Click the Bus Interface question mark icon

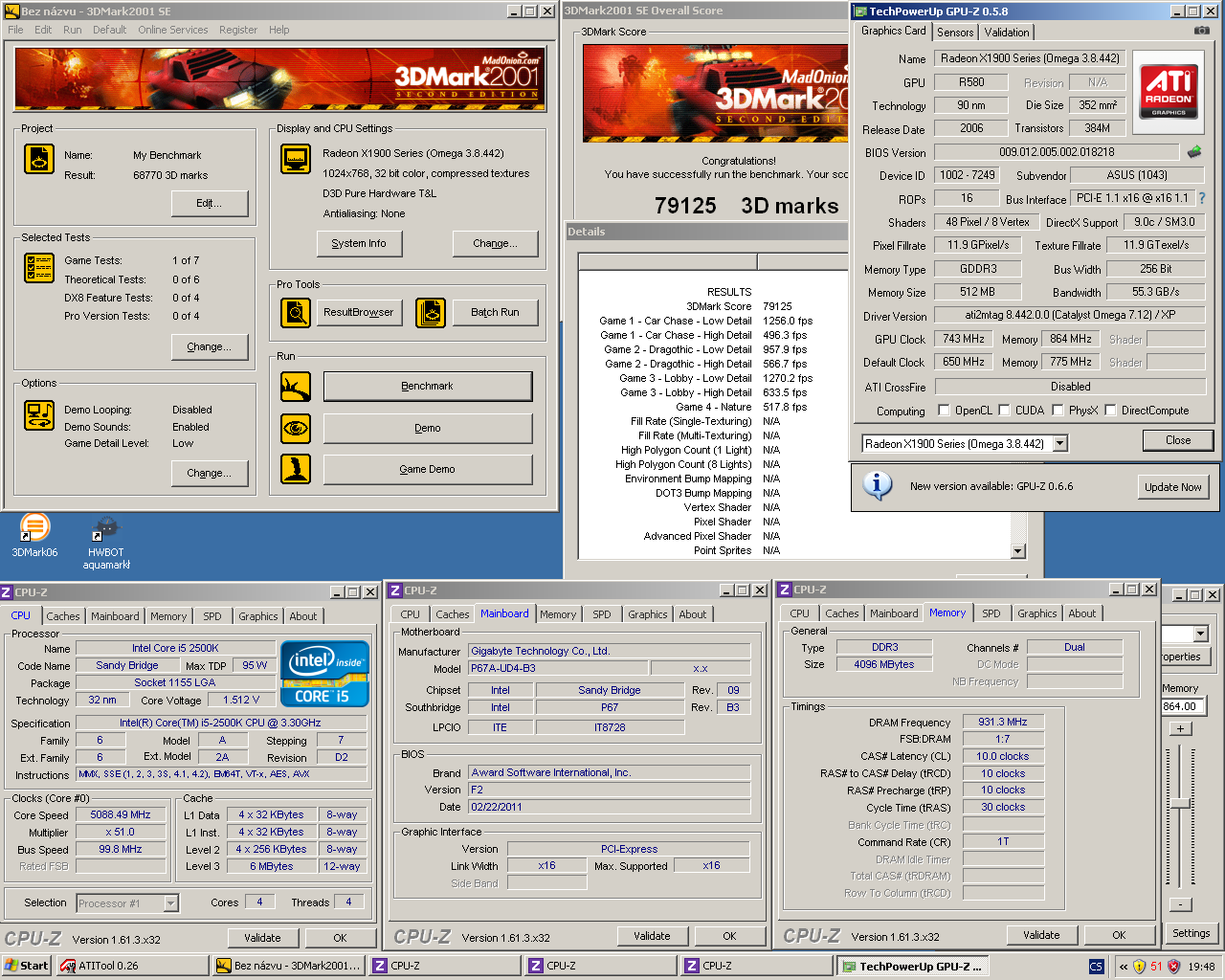tap(1202, 198)
